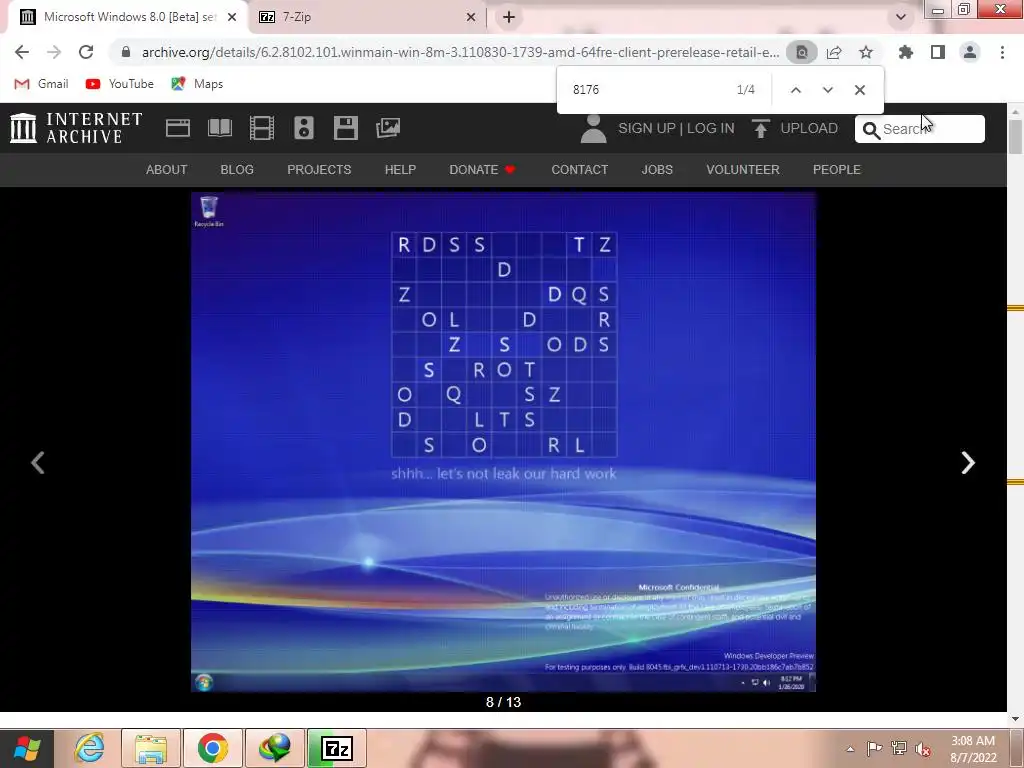Click the UPLOAD button
The width and height of the screenshot is (1024, 768).
tap(795, 128)
